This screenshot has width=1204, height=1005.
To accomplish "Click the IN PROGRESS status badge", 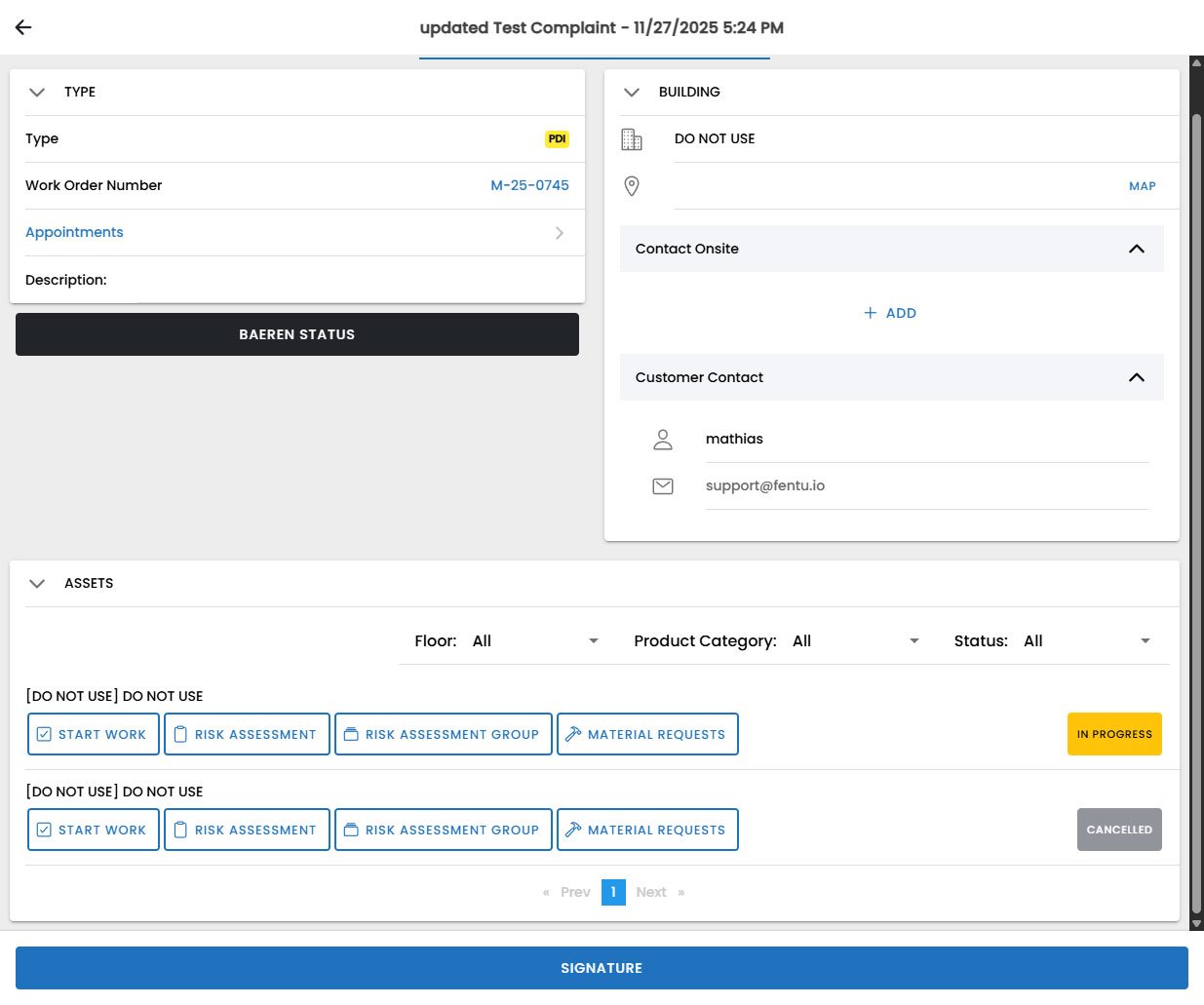I will point(1114,734).
